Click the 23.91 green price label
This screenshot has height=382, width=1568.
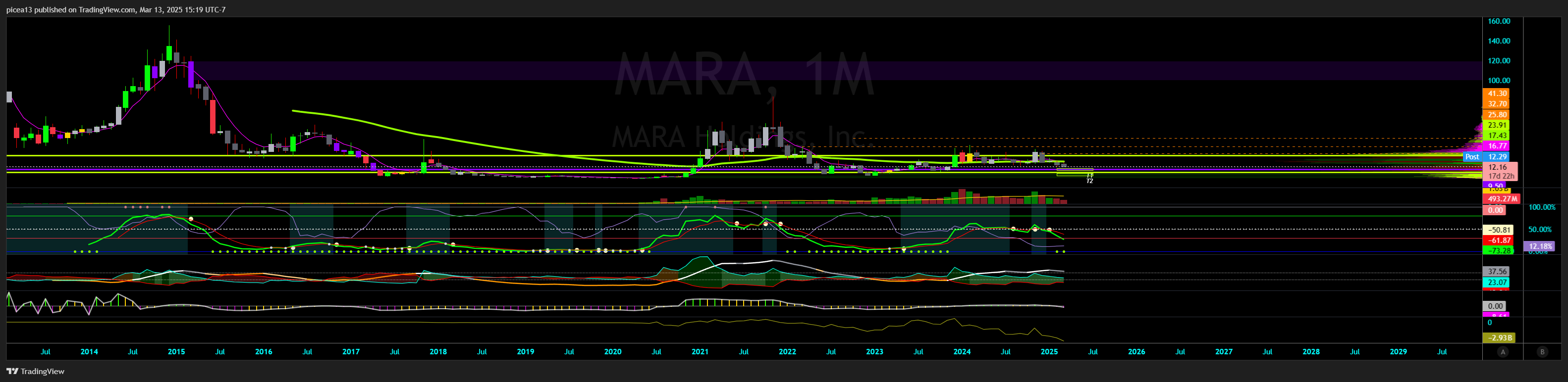pos(1497,125)
